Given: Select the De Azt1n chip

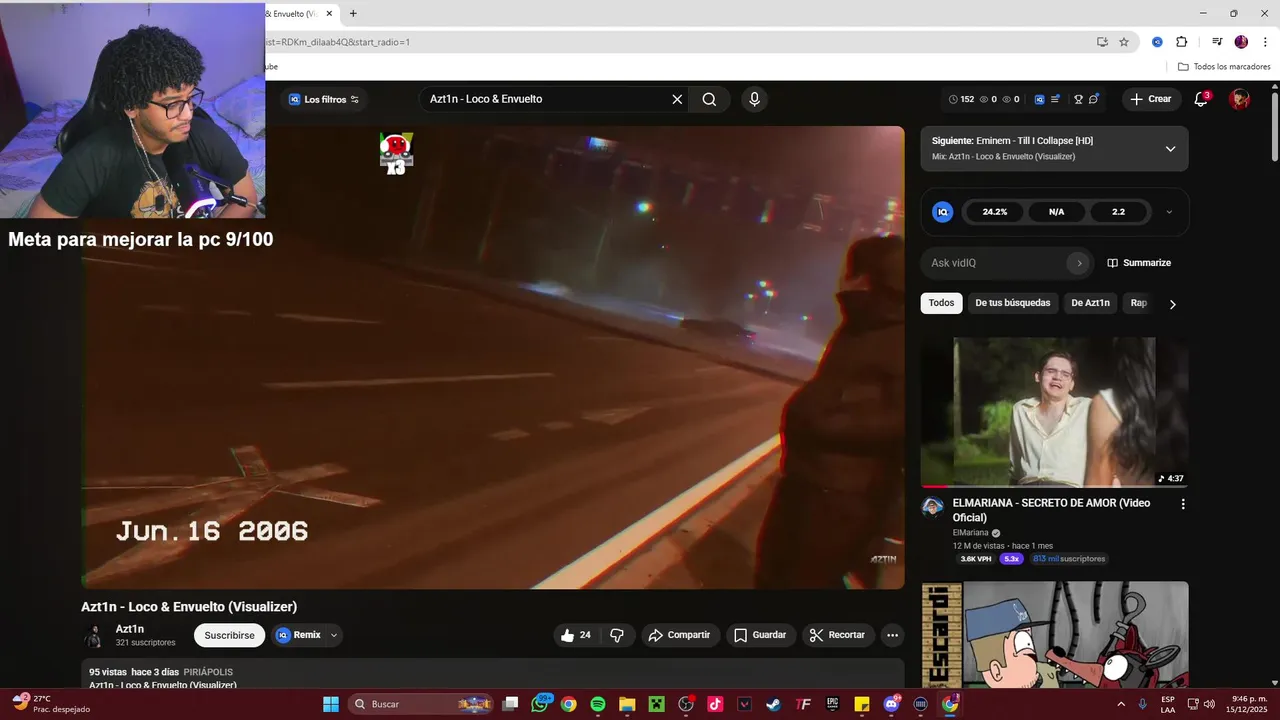Looking at the screenshot, I should [1090, 303].
